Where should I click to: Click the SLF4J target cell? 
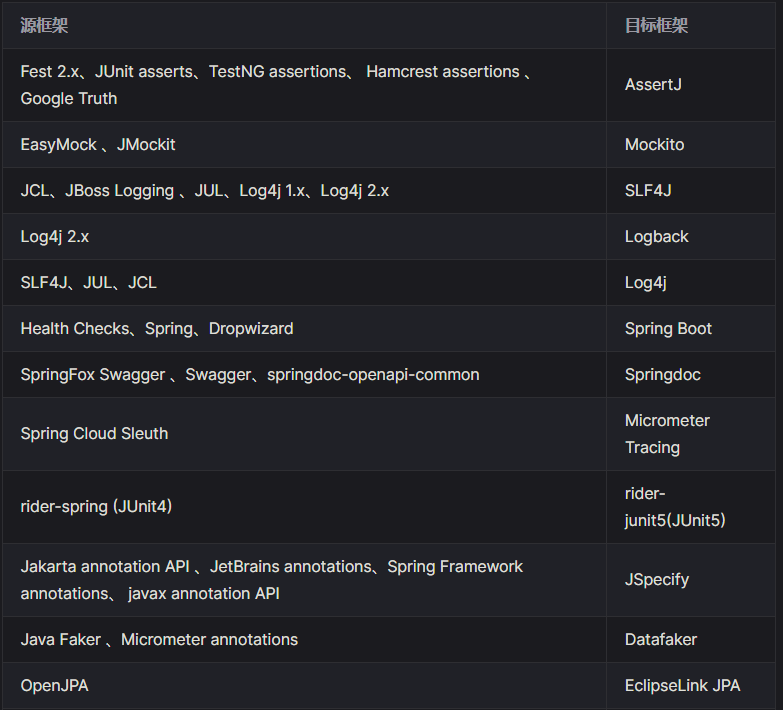691,190
